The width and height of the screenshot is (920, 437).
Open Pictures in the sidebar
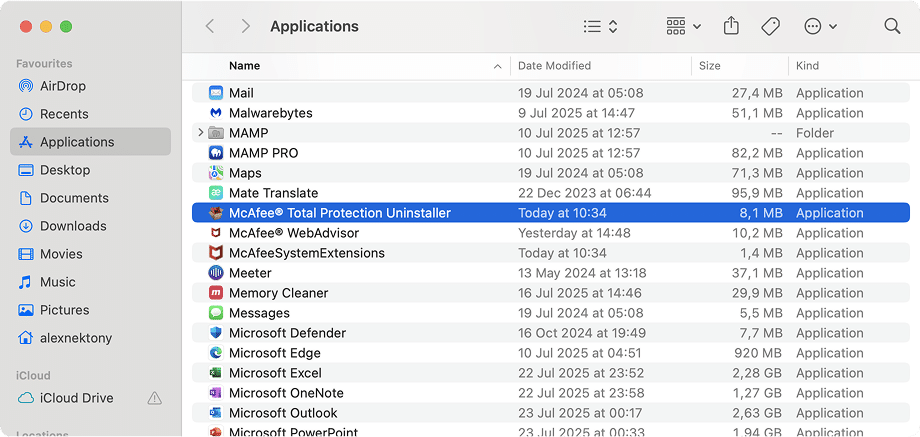90,310
